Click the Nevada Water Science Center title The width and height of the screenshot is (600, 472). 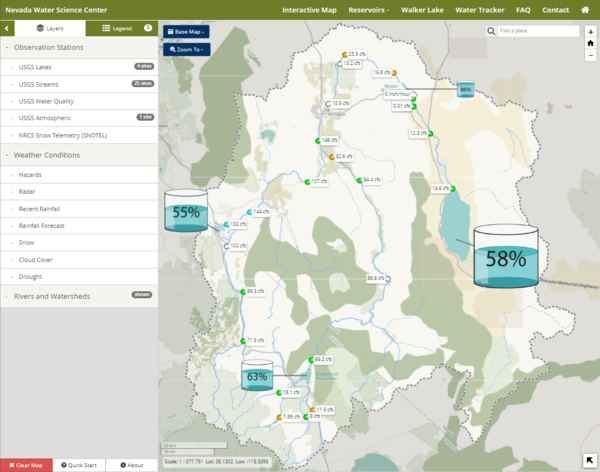[x=56, y=10]
